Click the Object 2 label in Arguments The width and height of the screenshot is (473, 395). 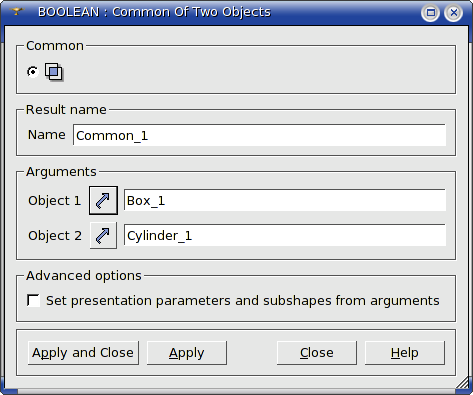click(55, 236)
